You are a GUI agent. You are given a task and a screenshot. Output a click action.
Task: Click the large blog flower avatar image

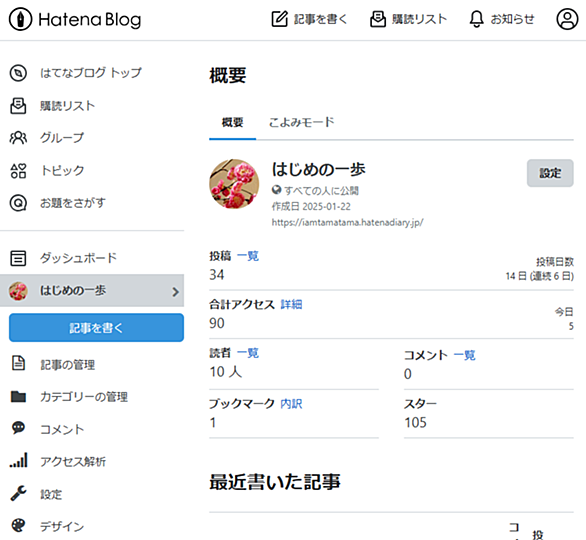point(234,184)
